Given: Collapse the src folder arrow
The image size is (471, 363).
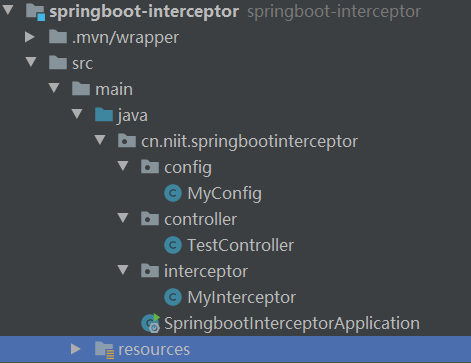Looking at the screenshot, I should [31, 62].
